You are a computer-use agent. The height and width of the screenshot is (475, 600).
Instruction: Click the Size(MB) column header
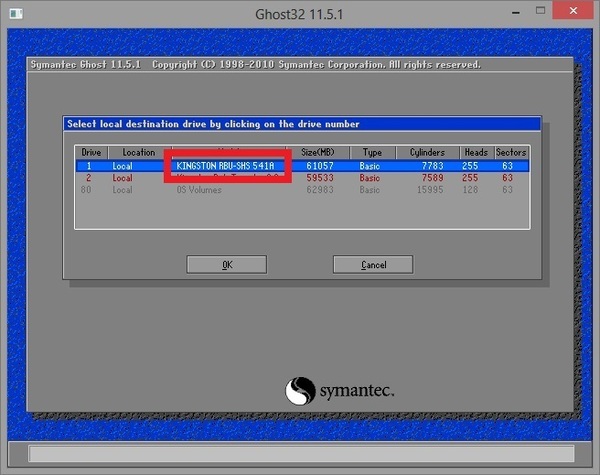(x=320, y=152)
